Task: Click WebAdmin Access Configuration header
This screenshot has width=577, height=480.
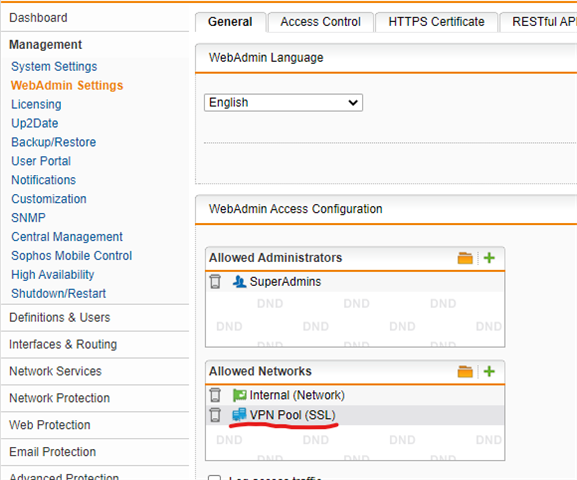Action: click(295, 209)
